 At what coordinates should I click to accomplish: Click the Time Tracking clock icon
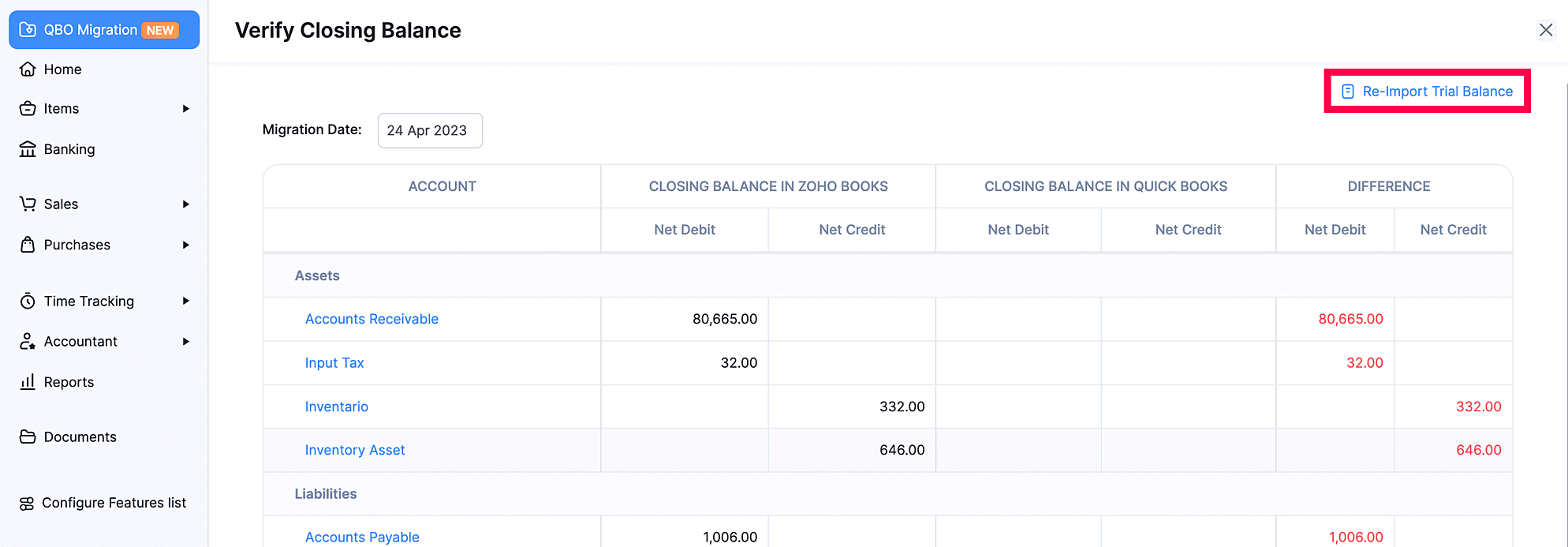(28, 301)
